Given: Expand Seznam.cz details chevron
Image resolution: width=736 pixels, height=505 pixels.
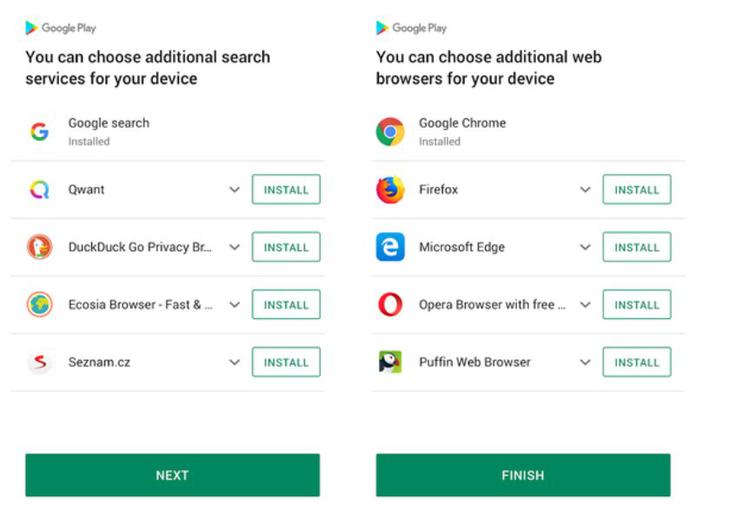Looking at the screenshot, I should [235, 362].
